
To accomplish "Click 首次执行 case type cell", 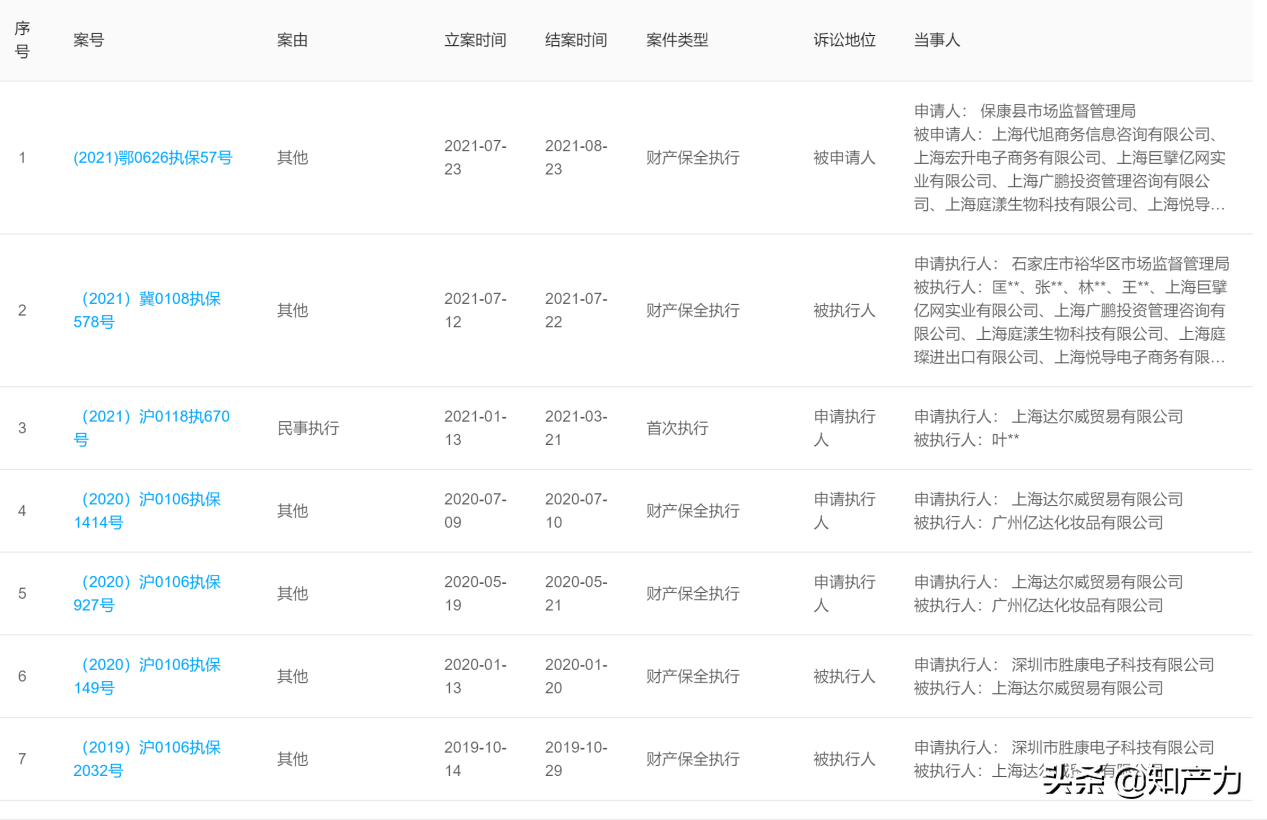I will 677,428.
